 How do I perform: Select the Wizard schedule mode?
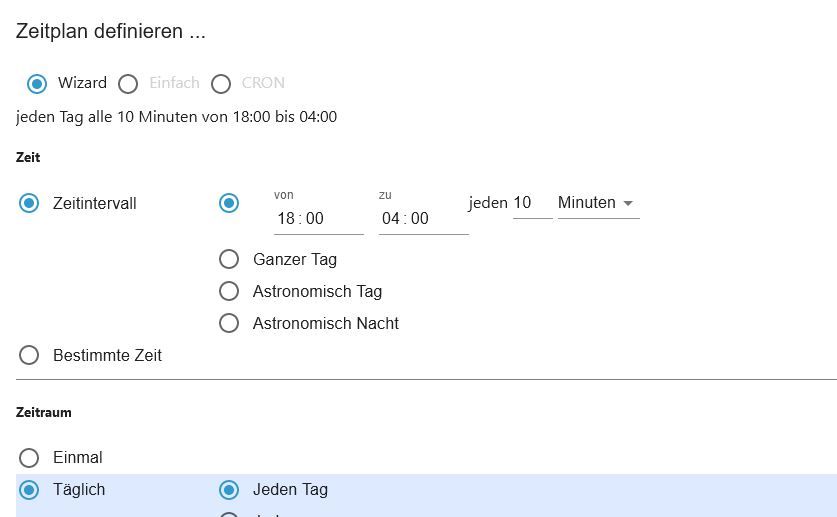(37, 83)
